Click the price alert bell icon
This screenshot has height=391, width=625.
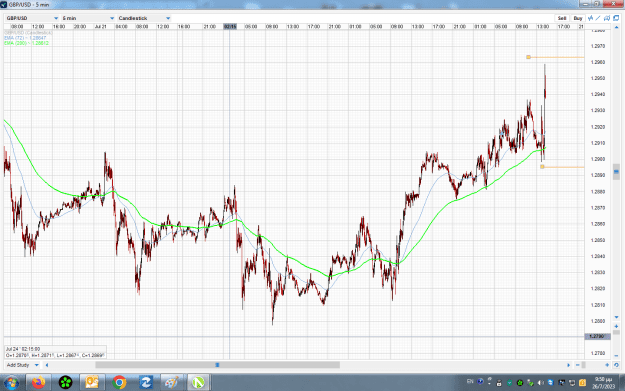607,18
